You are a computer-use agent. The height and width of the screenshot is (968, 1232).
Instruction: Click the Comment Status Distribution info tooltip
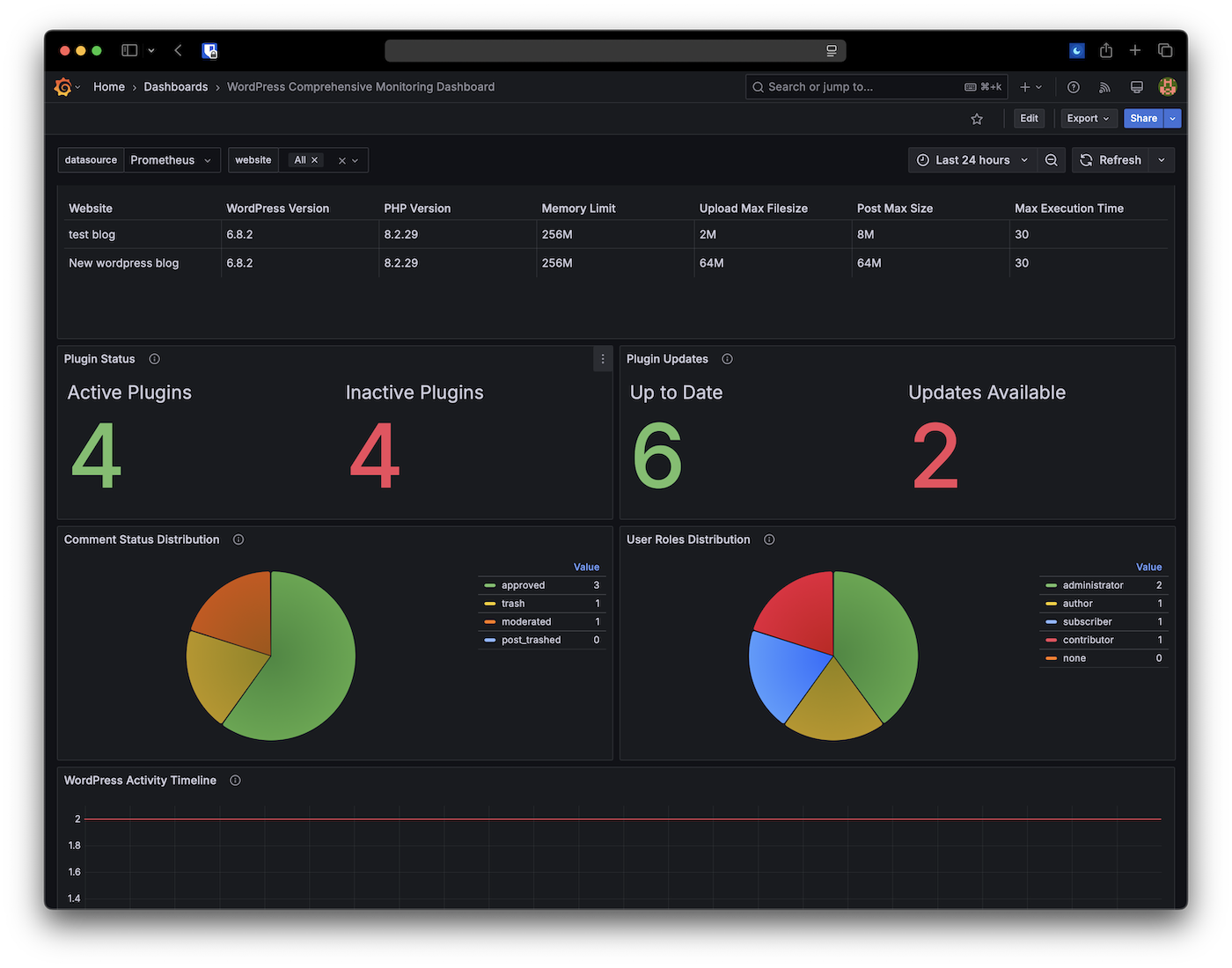(x=238, y=539)
